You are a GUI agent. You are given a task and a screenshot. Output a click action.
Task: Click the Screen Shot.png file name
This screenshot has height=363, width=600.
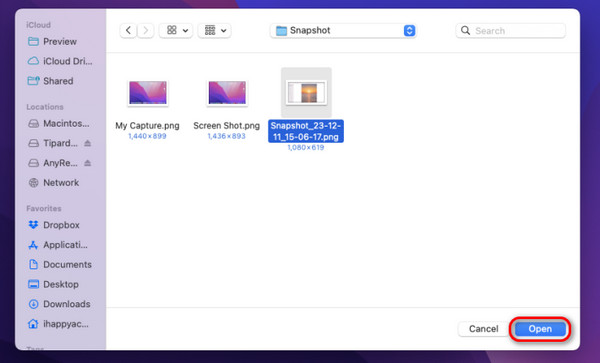[227, 125]
